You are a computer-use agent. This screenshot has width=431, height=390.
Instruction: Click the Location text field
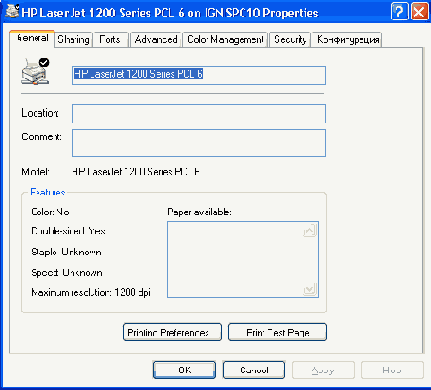tap(199, 114)
